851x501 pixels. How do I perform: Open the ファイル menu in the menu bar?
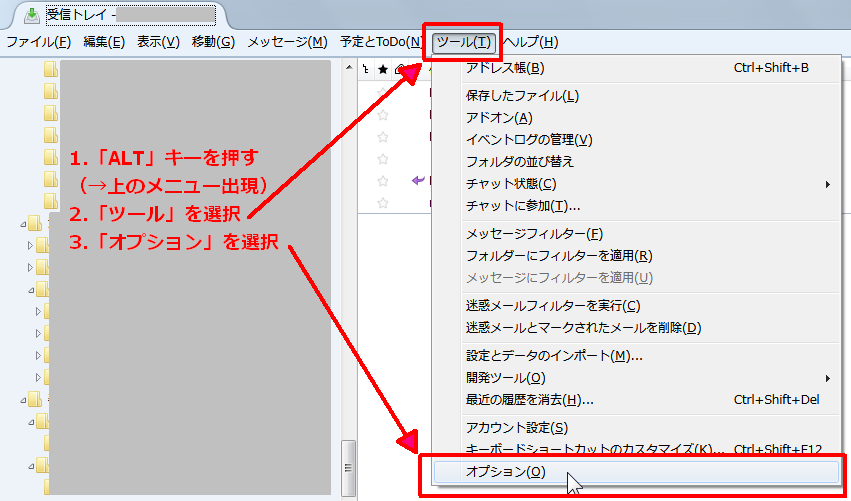38,42
